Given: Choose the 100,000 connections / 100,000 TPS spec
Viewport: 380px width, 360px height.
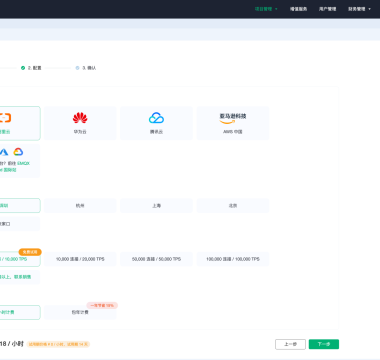Looking at the screenshot, I should pyautogui.click(x=233, y=259).
